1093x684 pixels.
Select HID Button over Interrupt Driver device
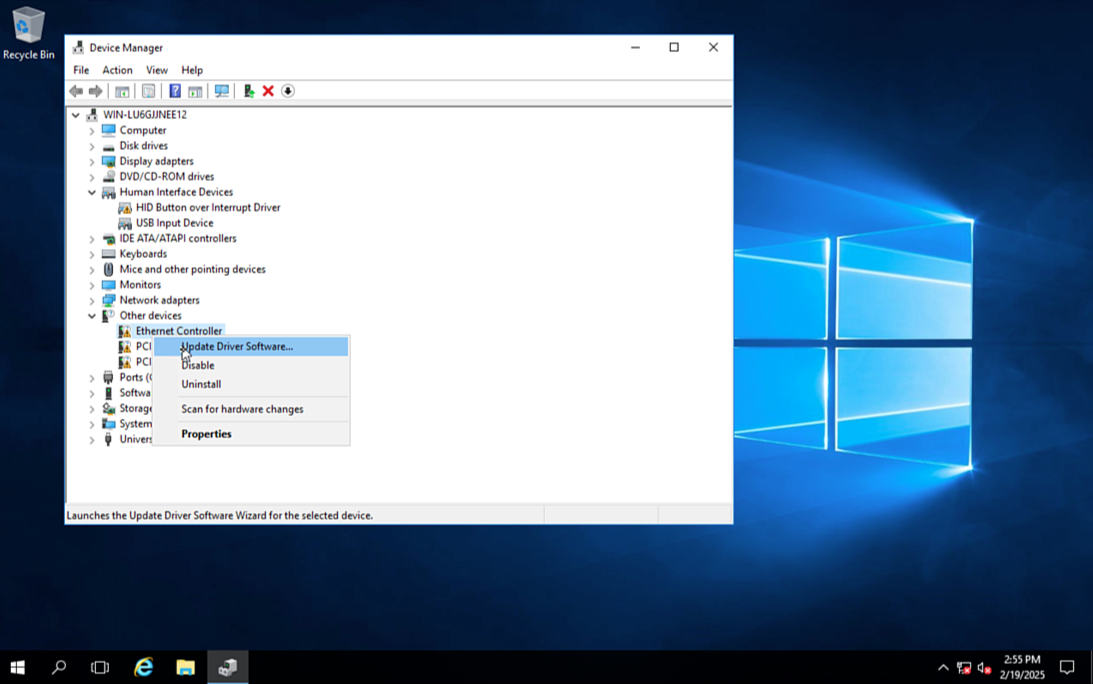(208, 208)
